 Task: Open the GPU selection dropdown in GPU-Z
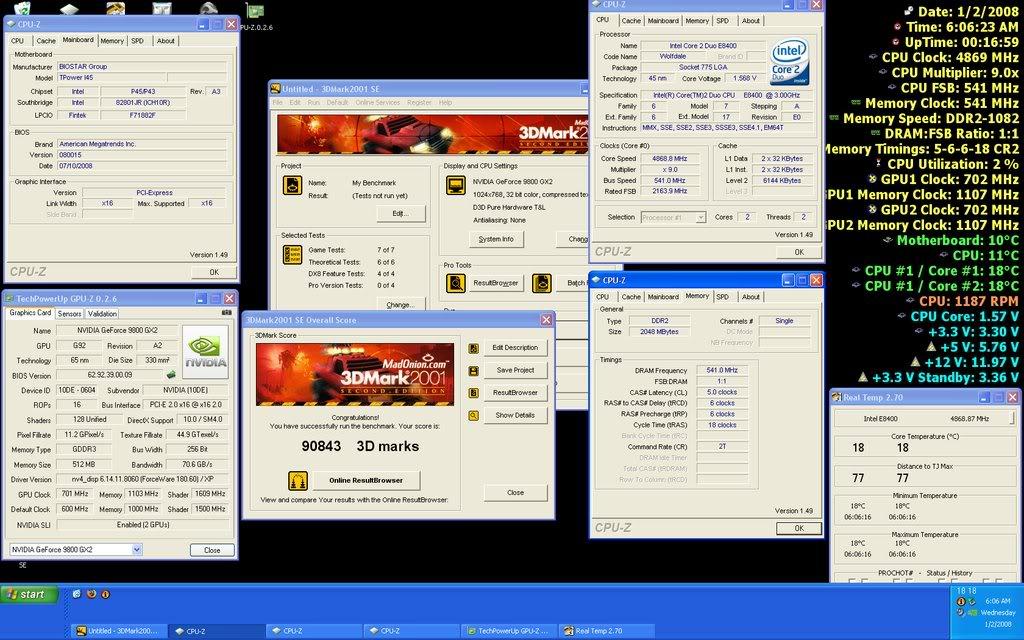point(136,549)
